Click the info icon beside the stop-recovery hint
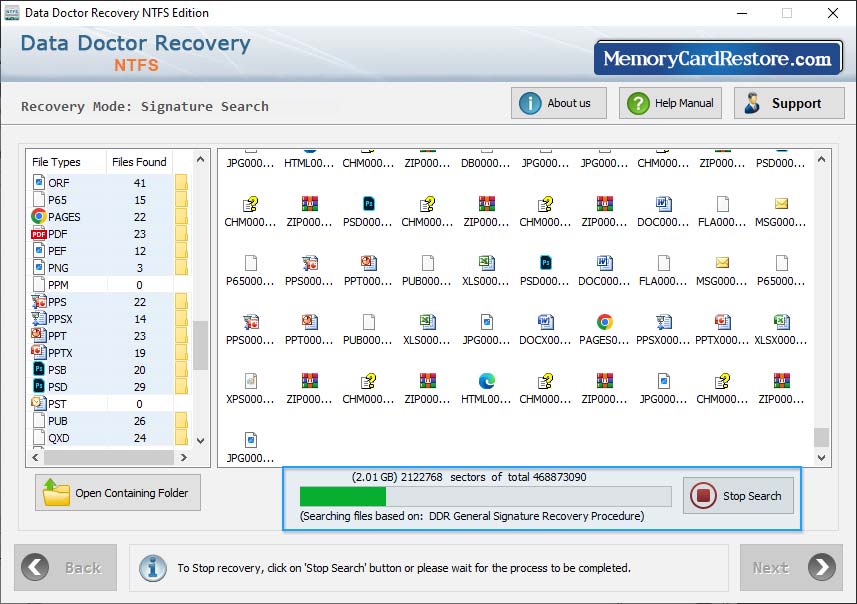This screenshot has width=857, height=604. [153, 568]
